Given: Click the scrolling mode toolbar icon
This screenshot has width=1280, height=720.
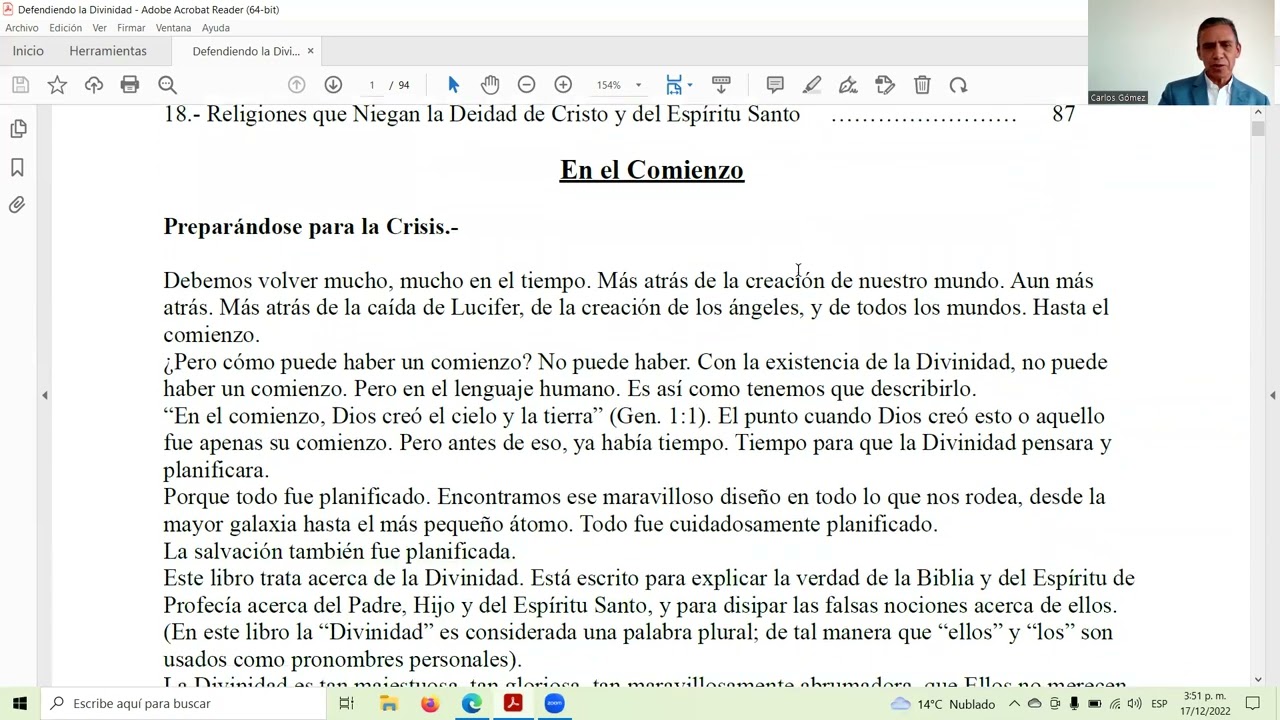Looking at the screenshot, I should tap(720, 85).
